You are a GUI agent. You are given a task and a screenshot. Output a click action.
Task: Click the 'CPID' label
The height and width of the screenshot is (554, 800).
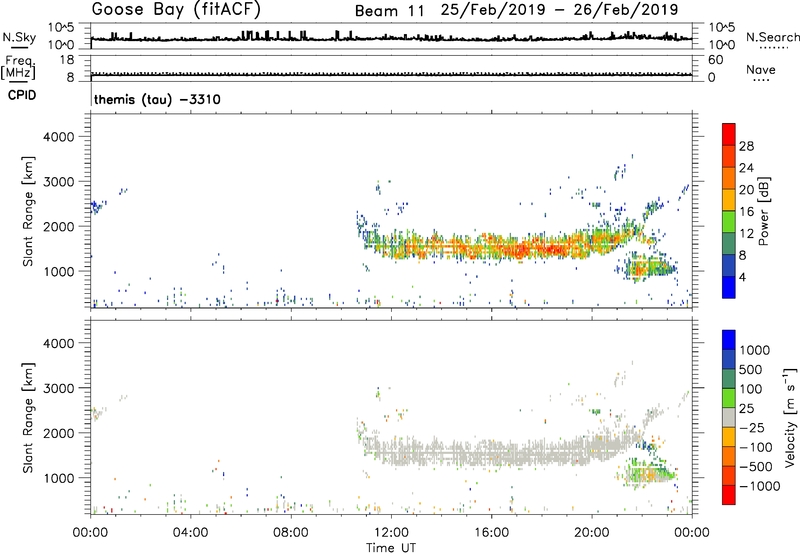22,95
